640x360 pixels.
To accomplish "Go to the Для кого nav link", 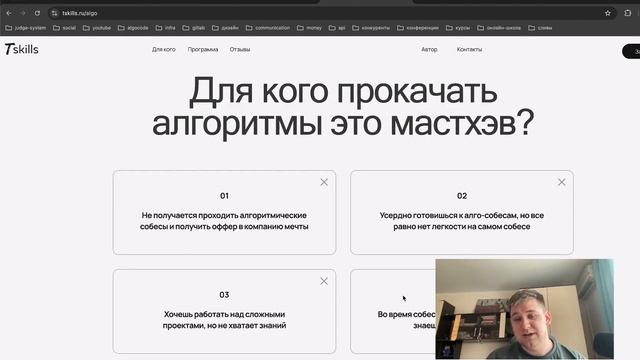I will click(x=164, y=49).
